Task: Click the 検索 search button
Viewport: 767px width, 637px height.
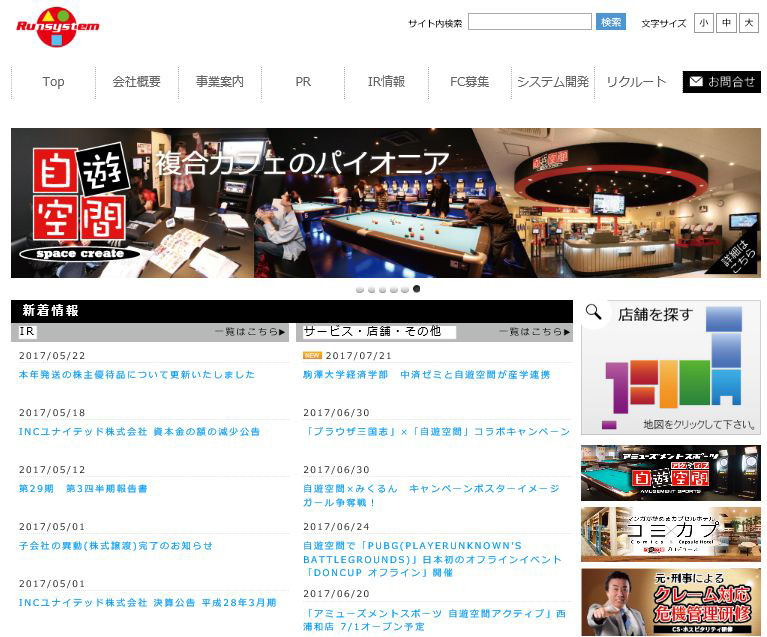Action: click(610, 22)
